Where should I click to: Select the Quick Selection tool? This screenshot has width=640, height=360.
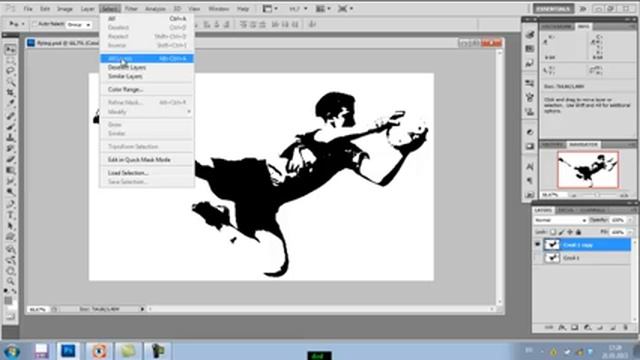10,82
